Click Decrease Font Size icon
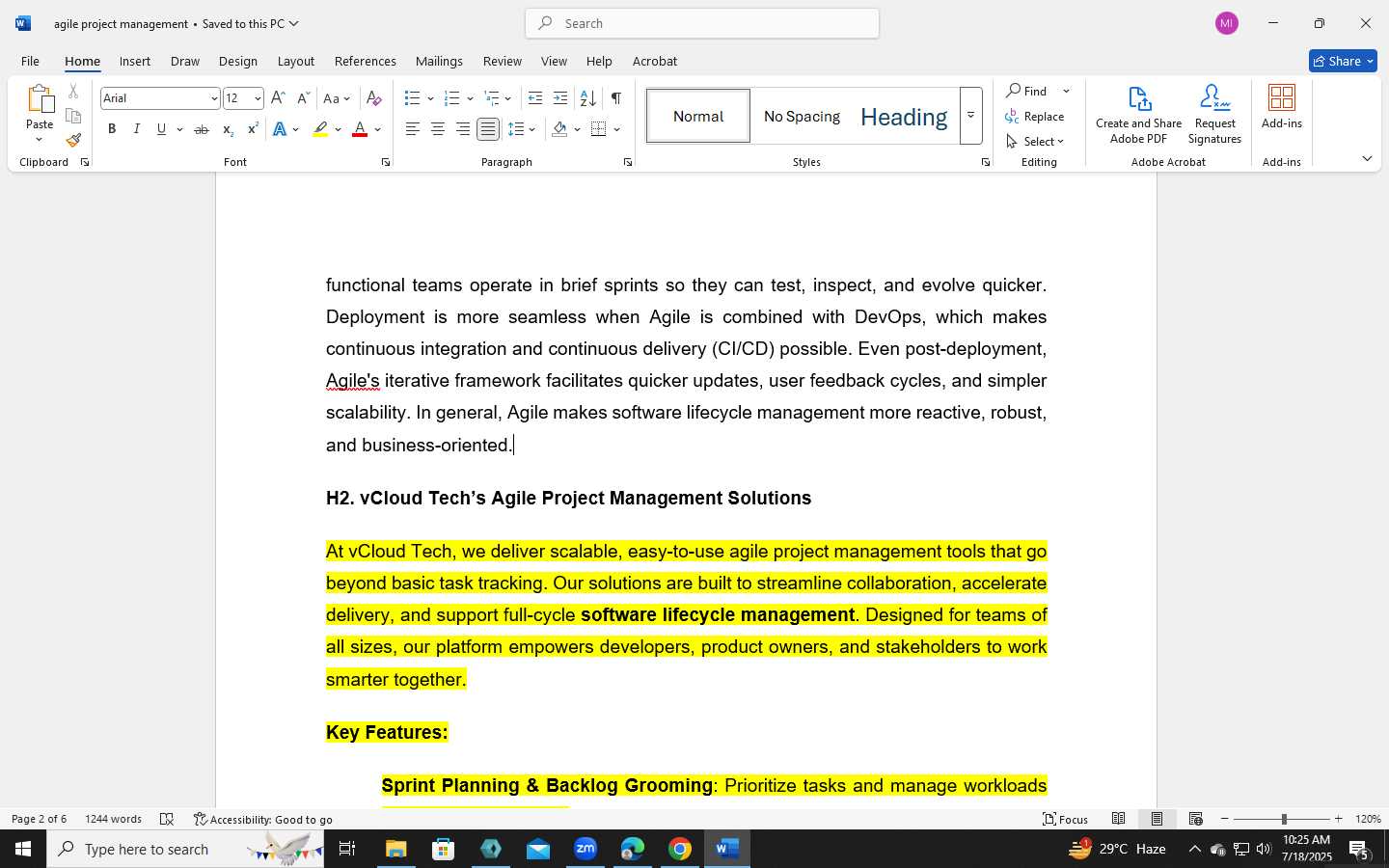Viewport: 1389px width, 868px height. (303, 98)
